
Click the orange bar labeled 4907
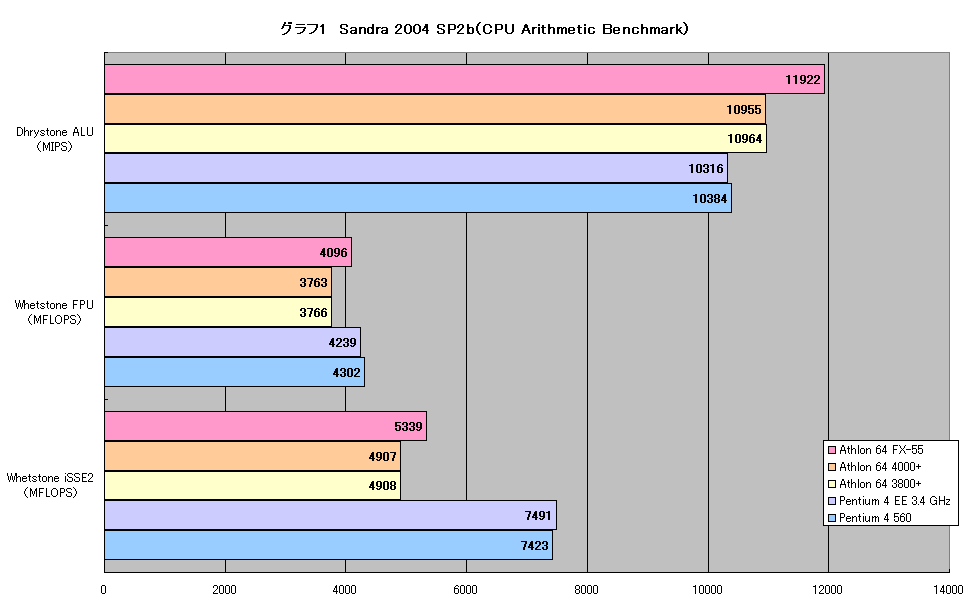tap(252, 456)
